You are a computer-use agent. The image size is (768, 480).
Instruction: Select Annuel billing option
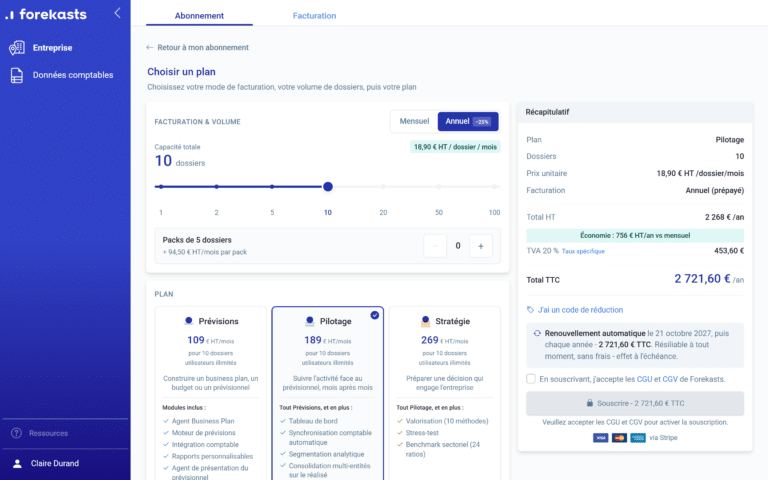click(468, 121)
